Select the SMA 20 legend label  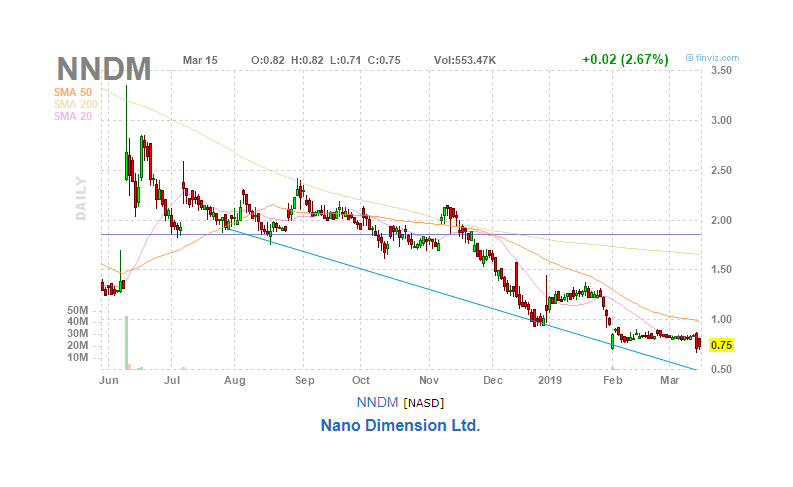pyautogui.click(x=73, y=116)
